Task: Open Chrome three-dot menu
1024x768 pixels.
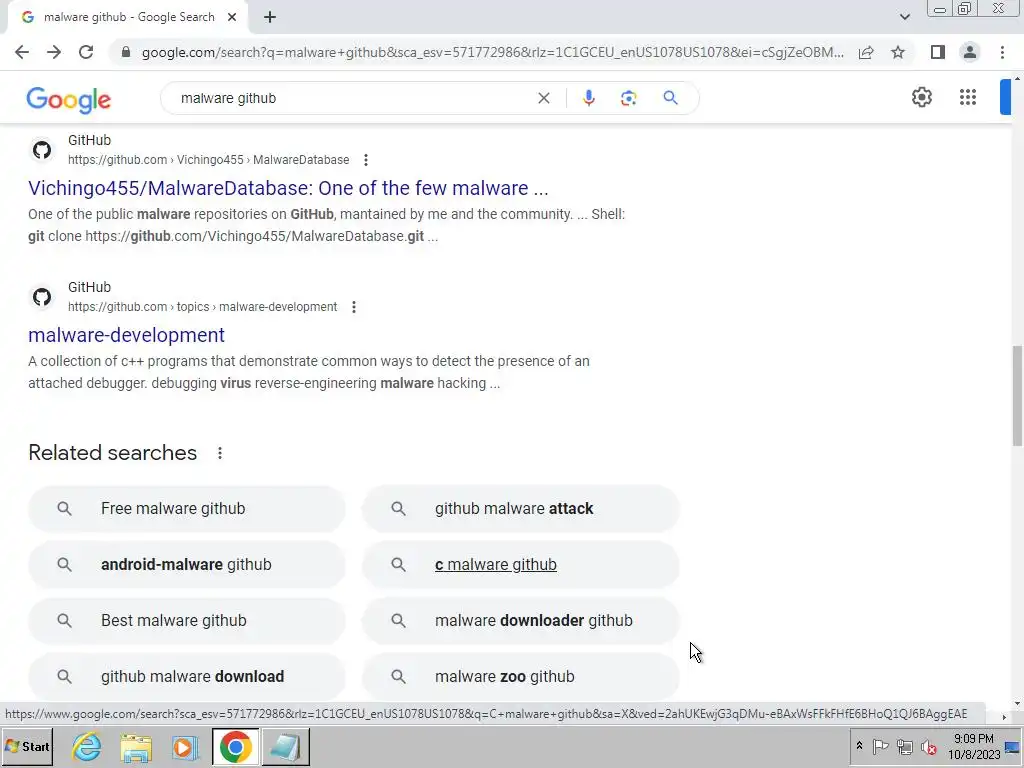Action: pyautogui.click(x=1002, y=52)
